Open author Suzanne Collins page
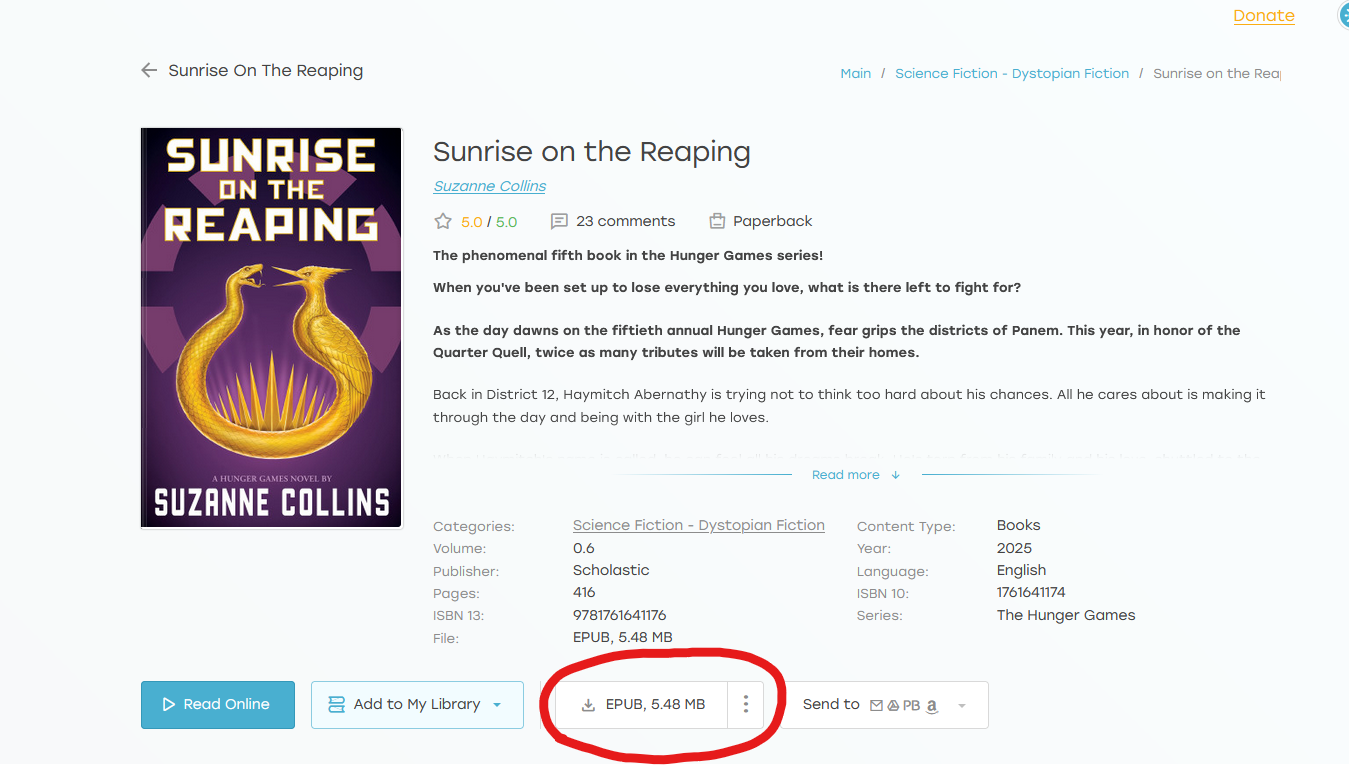Screen dimensions: 1349x765 pos(490,186)
